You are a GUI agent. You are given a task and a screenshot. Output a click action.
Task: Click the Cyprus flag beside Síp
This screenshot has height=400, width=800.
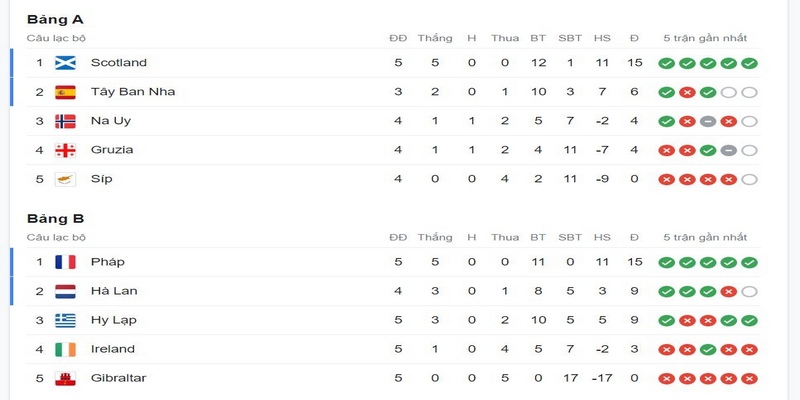65,179
